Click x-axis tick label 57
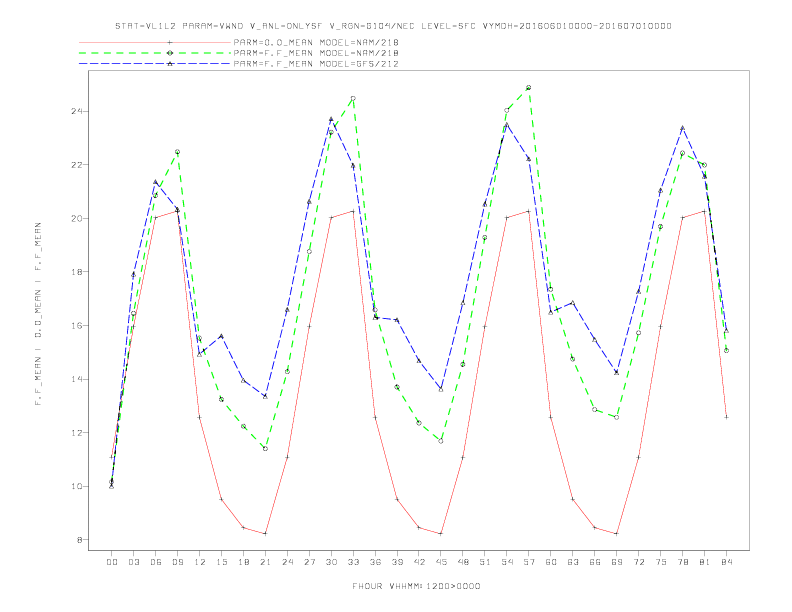 [529, 562]
